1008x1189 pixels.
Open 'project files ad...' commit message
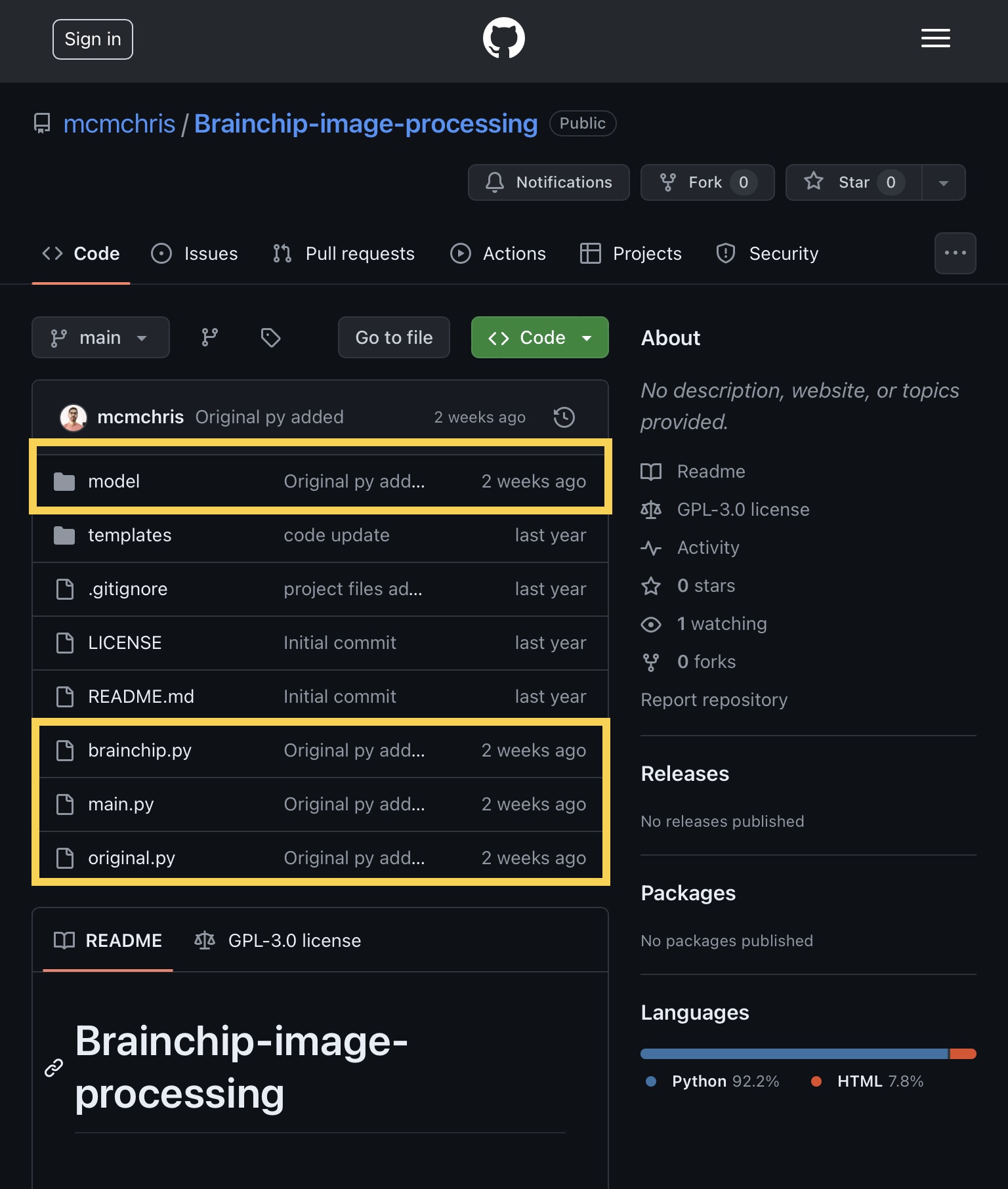point(353,589)
